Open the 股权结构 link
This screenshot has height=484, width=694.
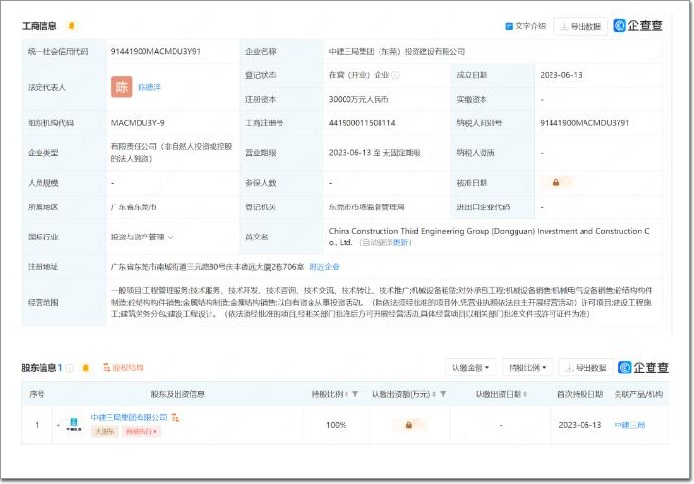click(x=123, y=367)
